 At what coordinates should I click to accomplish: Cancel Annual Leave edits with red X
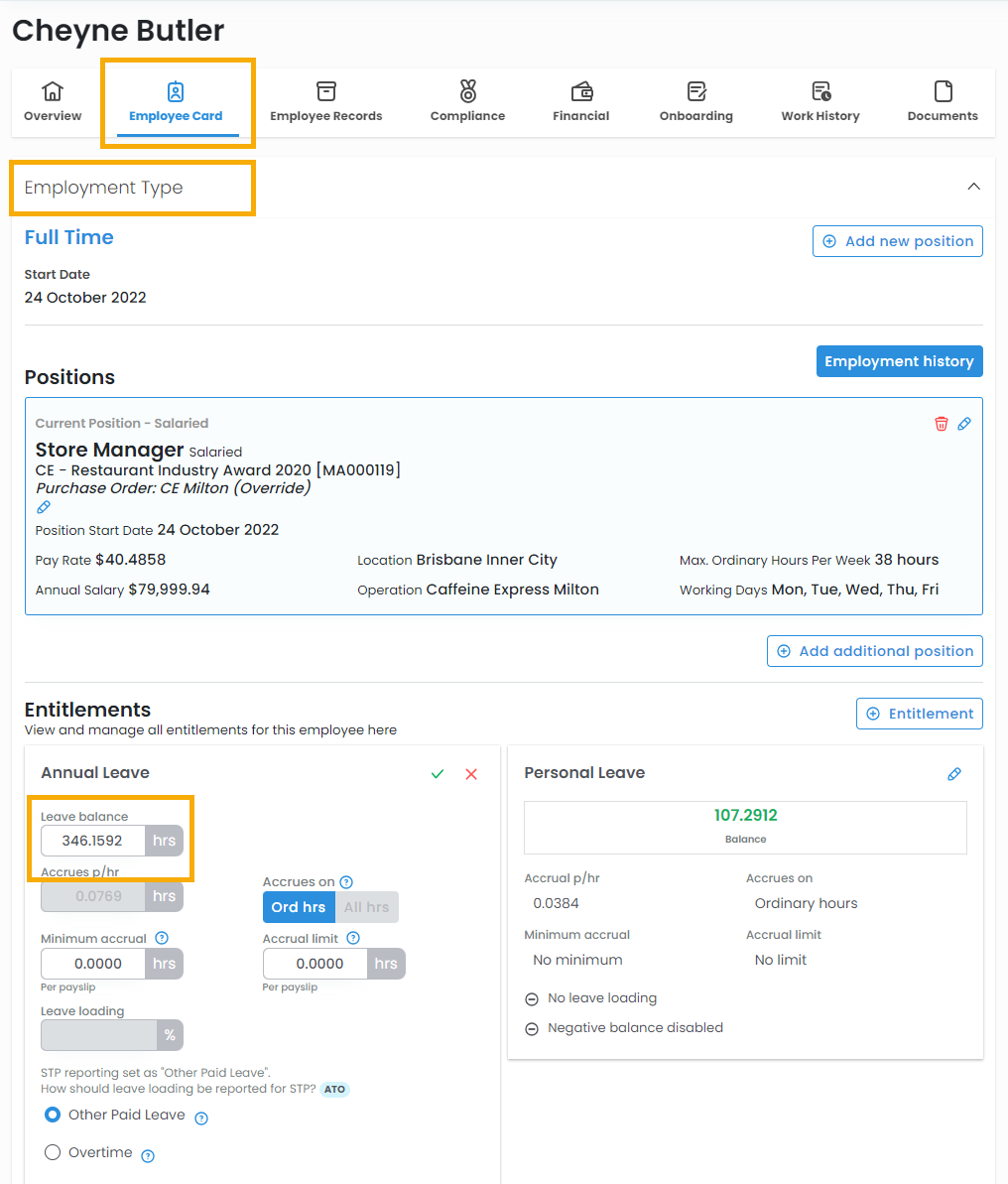[x=471, y=774]
